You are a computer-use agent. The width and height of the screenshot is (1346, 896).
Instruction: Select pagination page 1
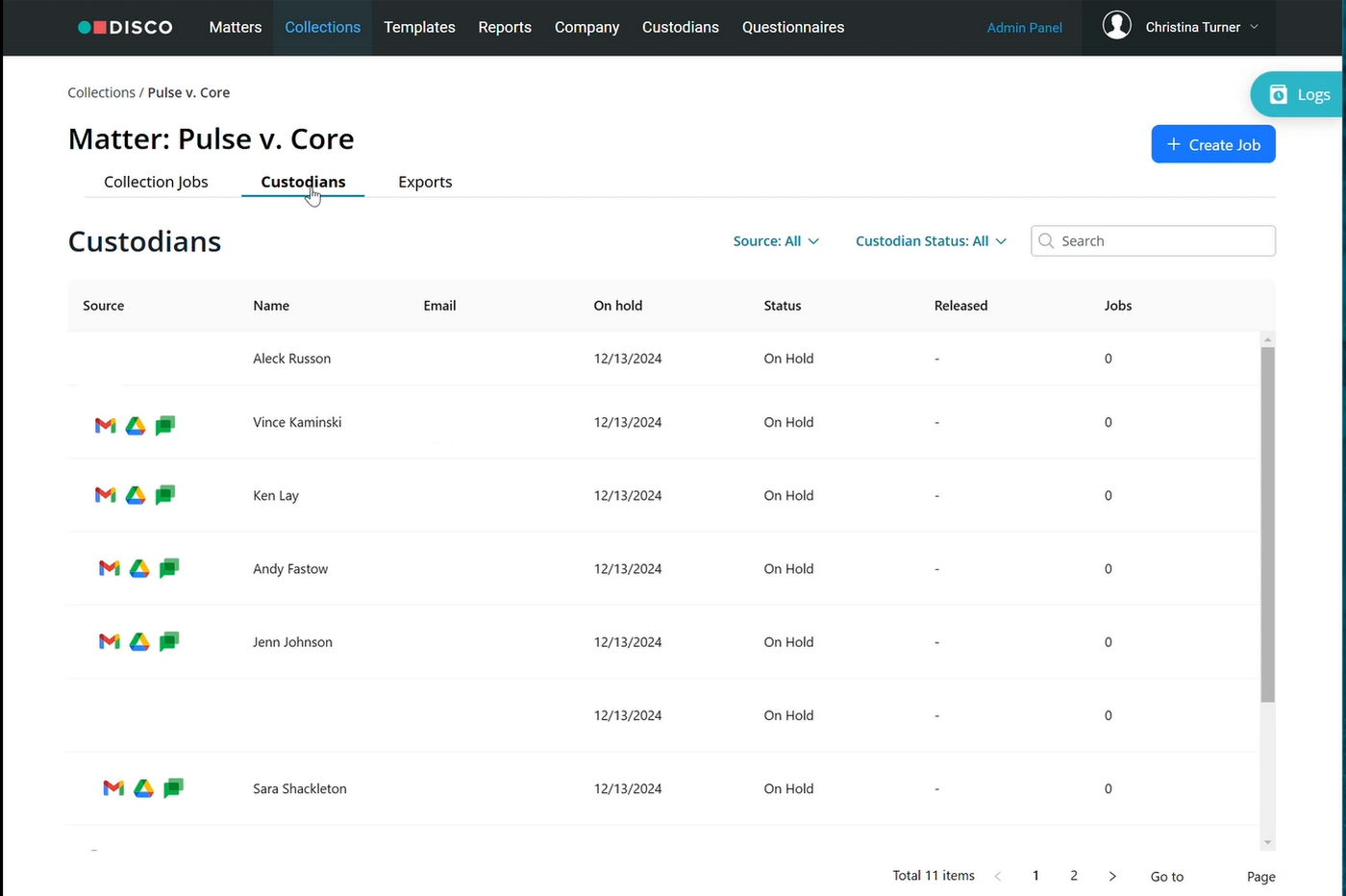click(x=1035, y=876)
